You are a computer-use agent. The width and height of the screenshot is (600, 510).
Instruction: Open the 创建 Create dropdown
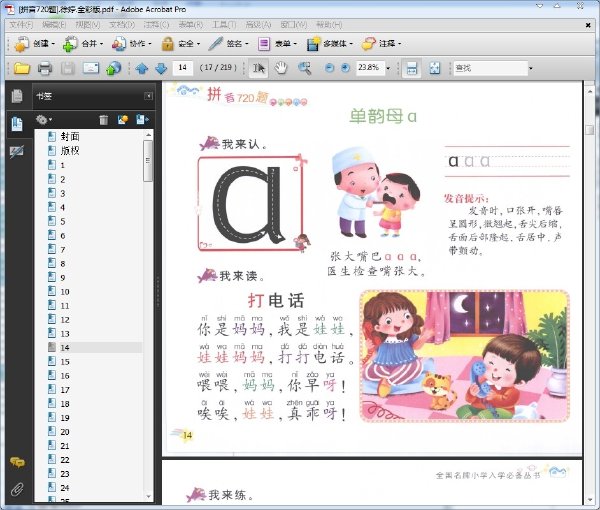pos(35,44)
